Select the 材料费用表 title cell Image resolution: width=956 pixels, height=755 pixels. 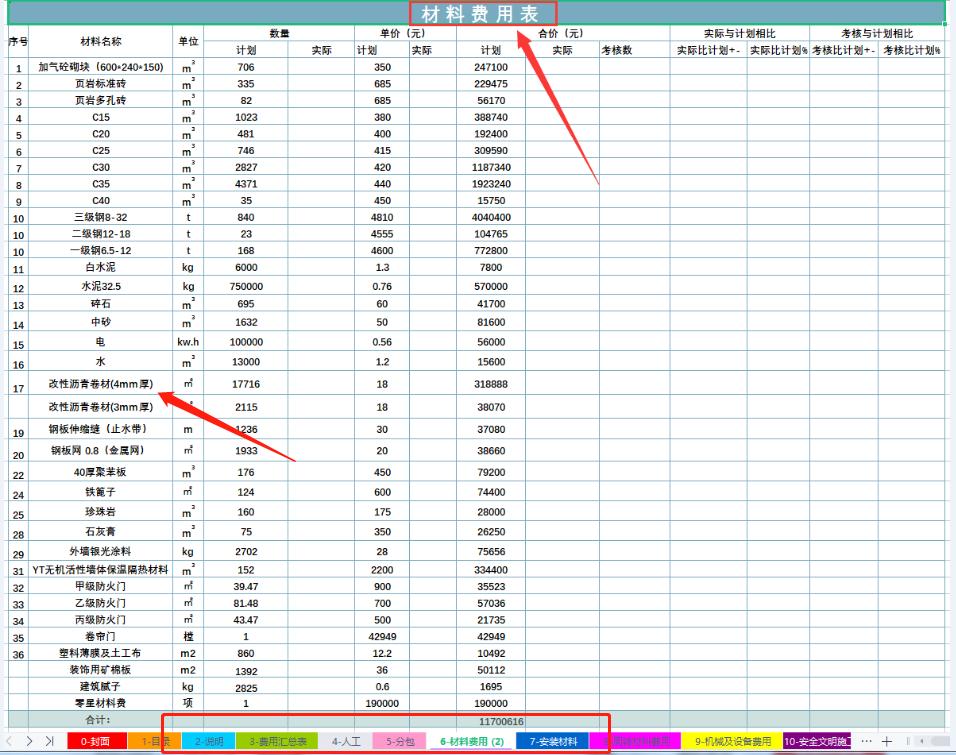tap(479, 13)
